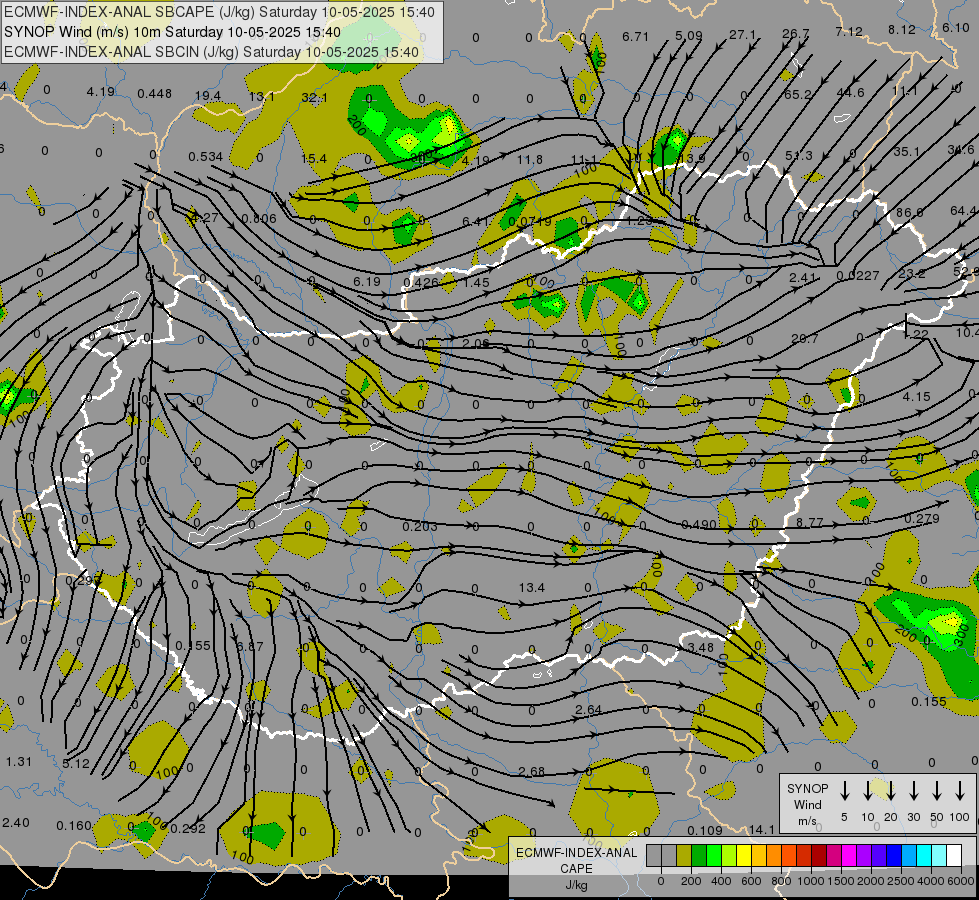Click the '1500' tick label on the colorbar
The height and width of the screenshot is (900, 979).
coord(841,881)
